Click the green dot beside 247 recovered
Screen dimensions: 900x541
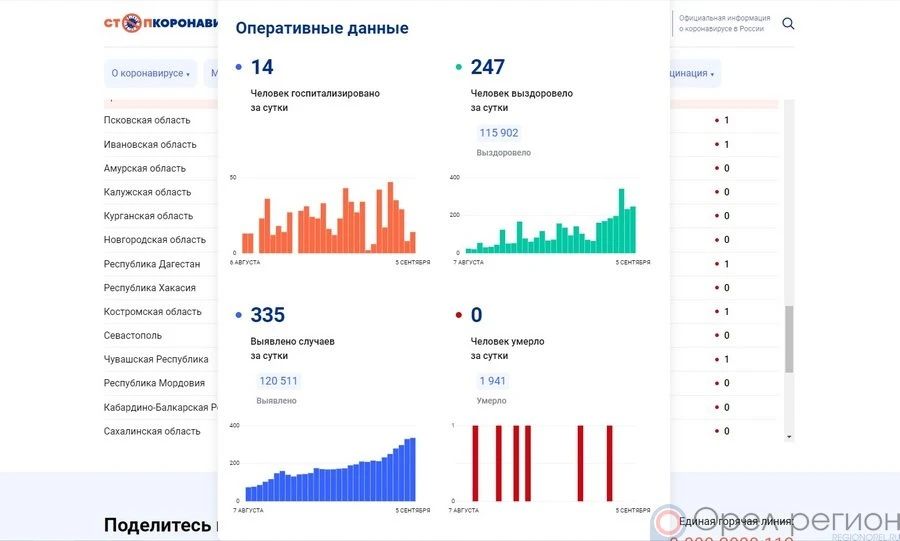pos(459,68)
